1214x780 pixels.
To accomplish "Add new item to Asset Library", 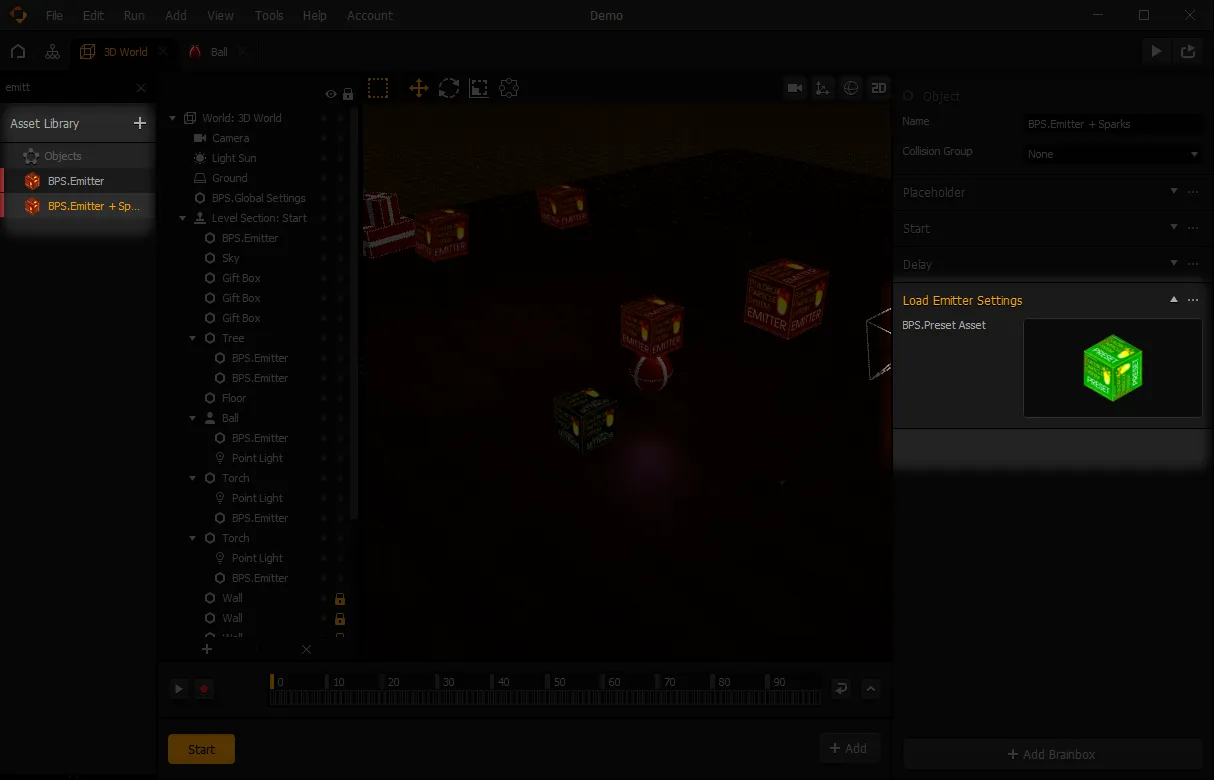I will [x=140, y=123].
